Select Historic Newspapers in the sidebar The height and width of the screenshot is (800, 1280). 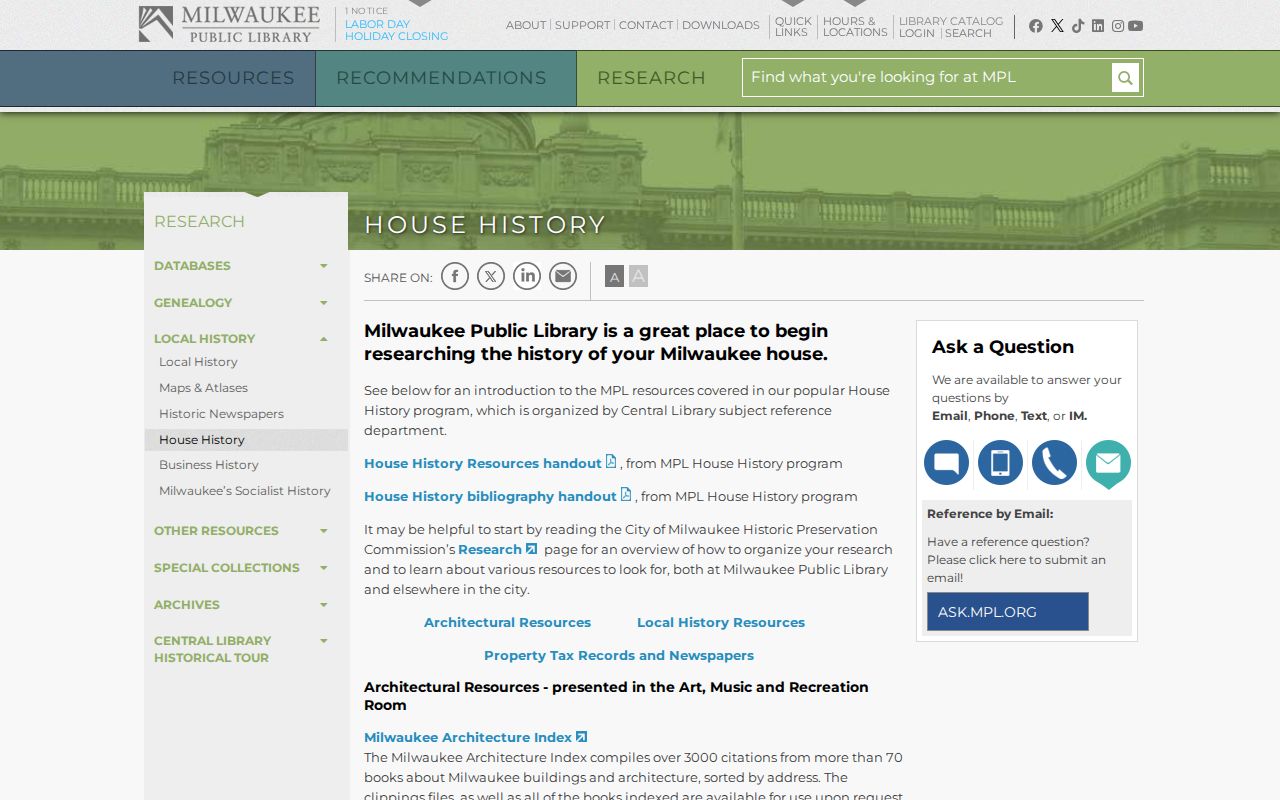coord(221,414)
